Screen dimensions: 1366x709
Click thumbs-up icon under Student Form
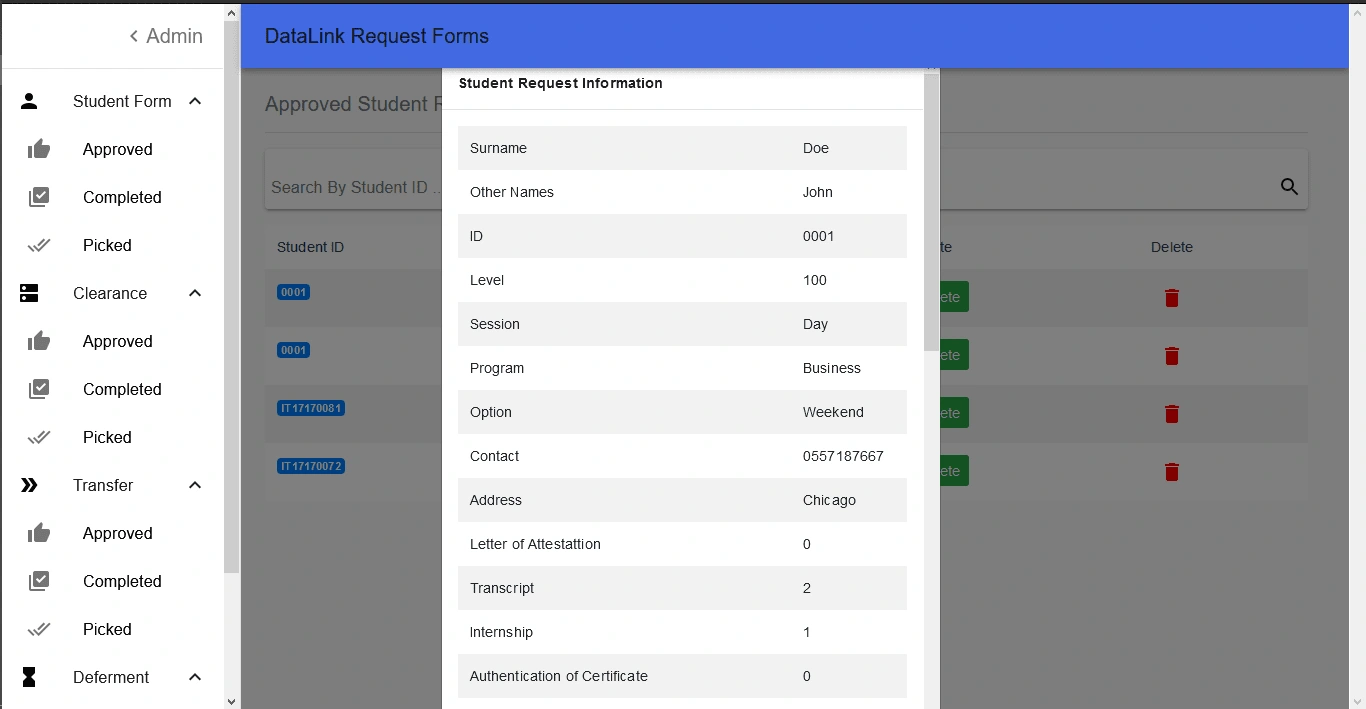coord(39,149)
